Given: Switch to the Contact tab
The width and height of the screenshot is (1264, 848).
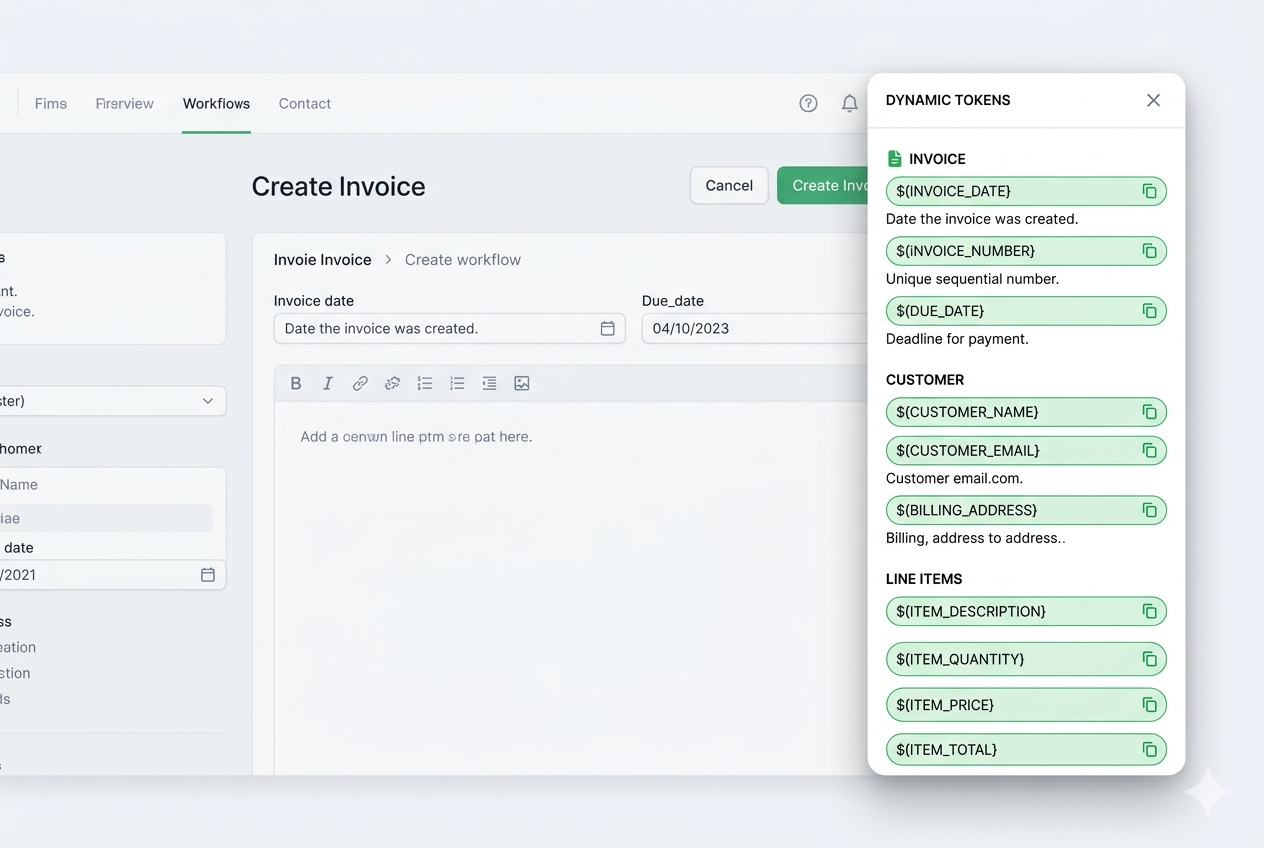Looking at the screenshot, I should [x=304, y=103].
